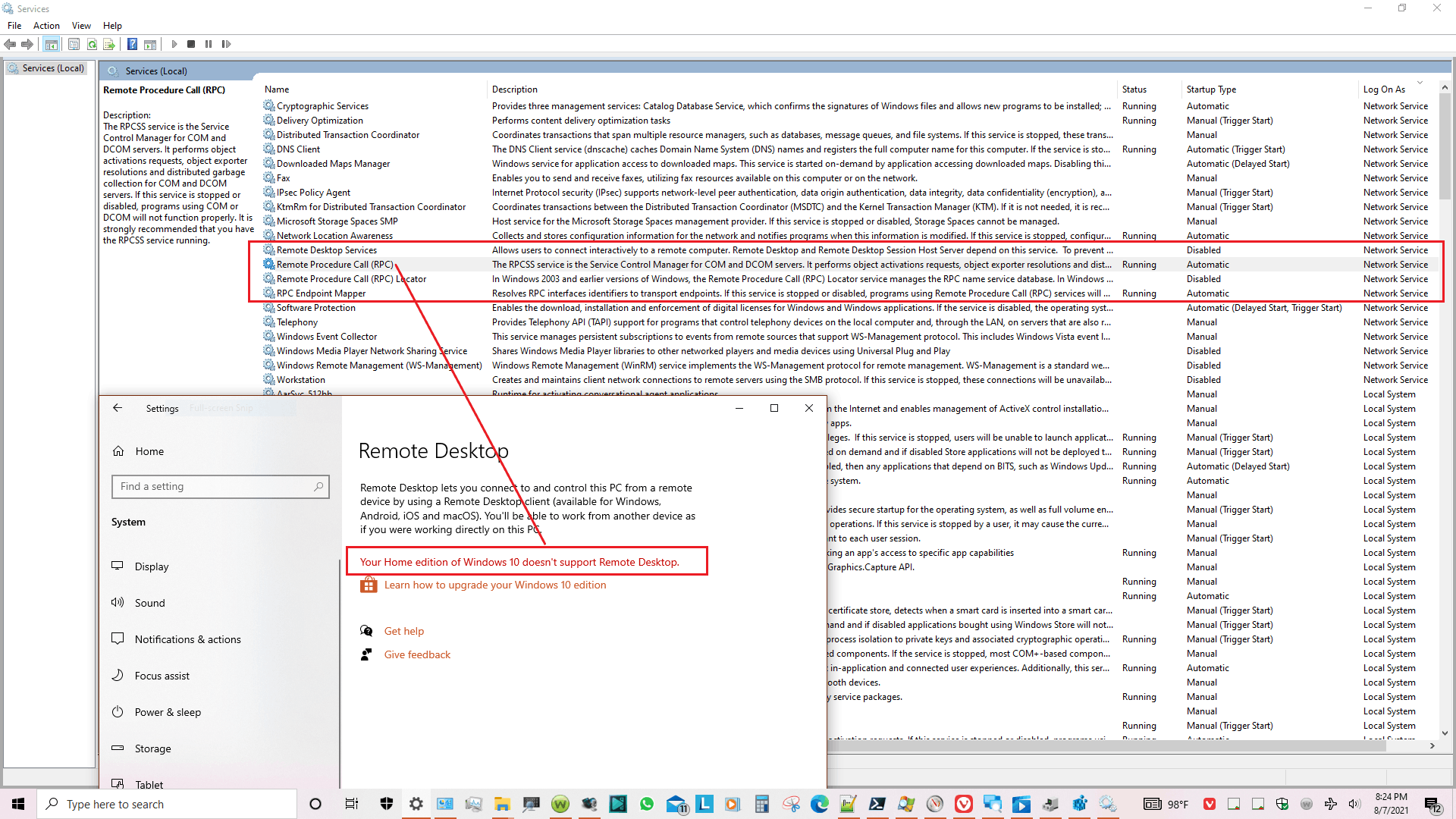The width and height of the screenshot is (1456, 819).
Task: Click the Windows Start button
Action: pos(18,804)
